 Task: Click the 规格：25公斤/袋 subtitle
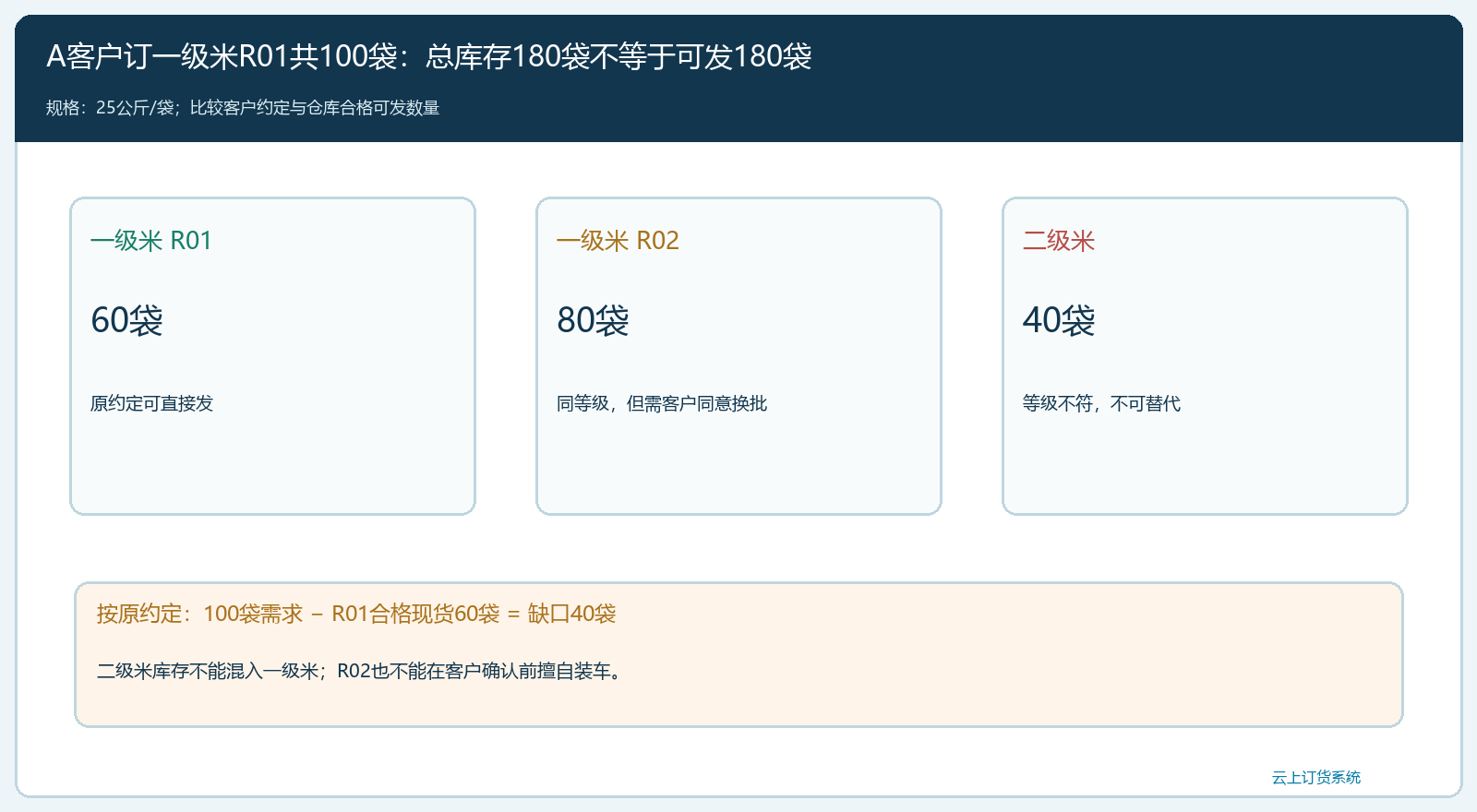click(x=243, y=108)
